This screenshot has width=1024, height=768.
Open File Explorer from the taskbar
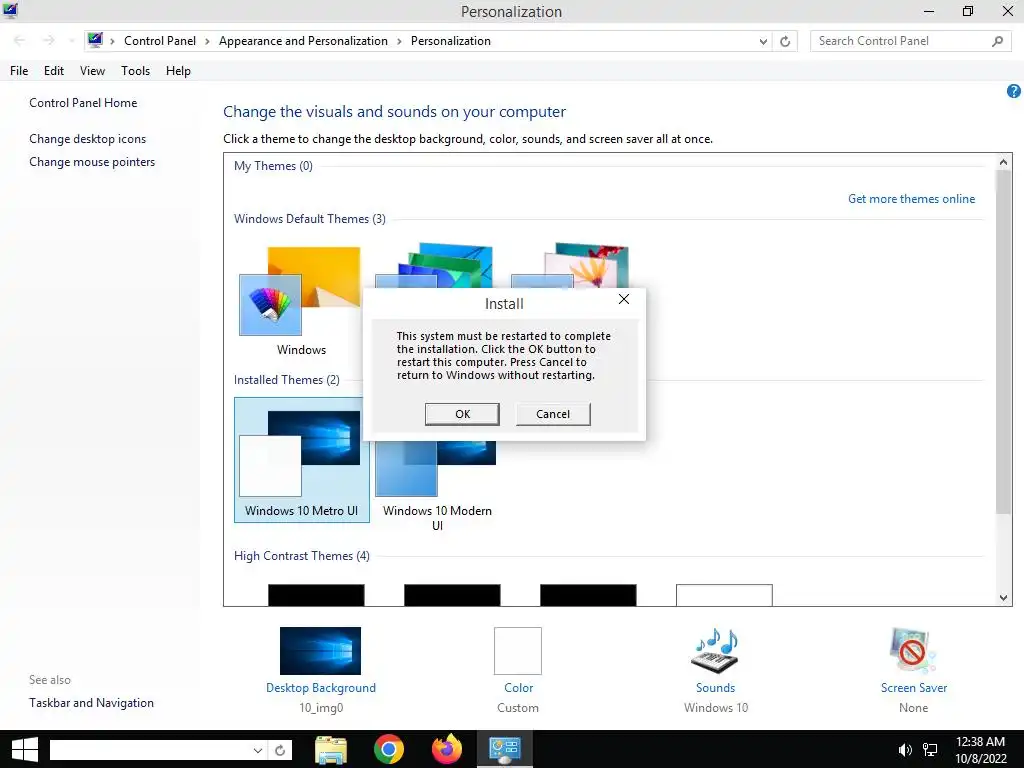coord(330,749)
